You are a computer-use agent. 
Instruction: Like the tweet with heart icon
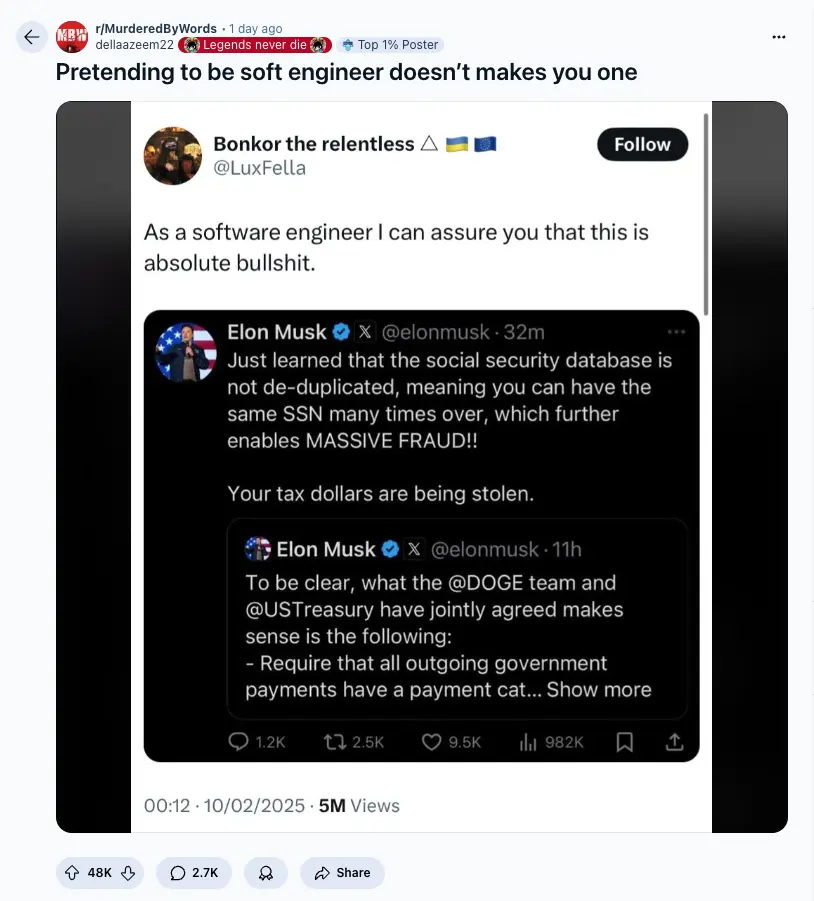click(x=432, y=742)
